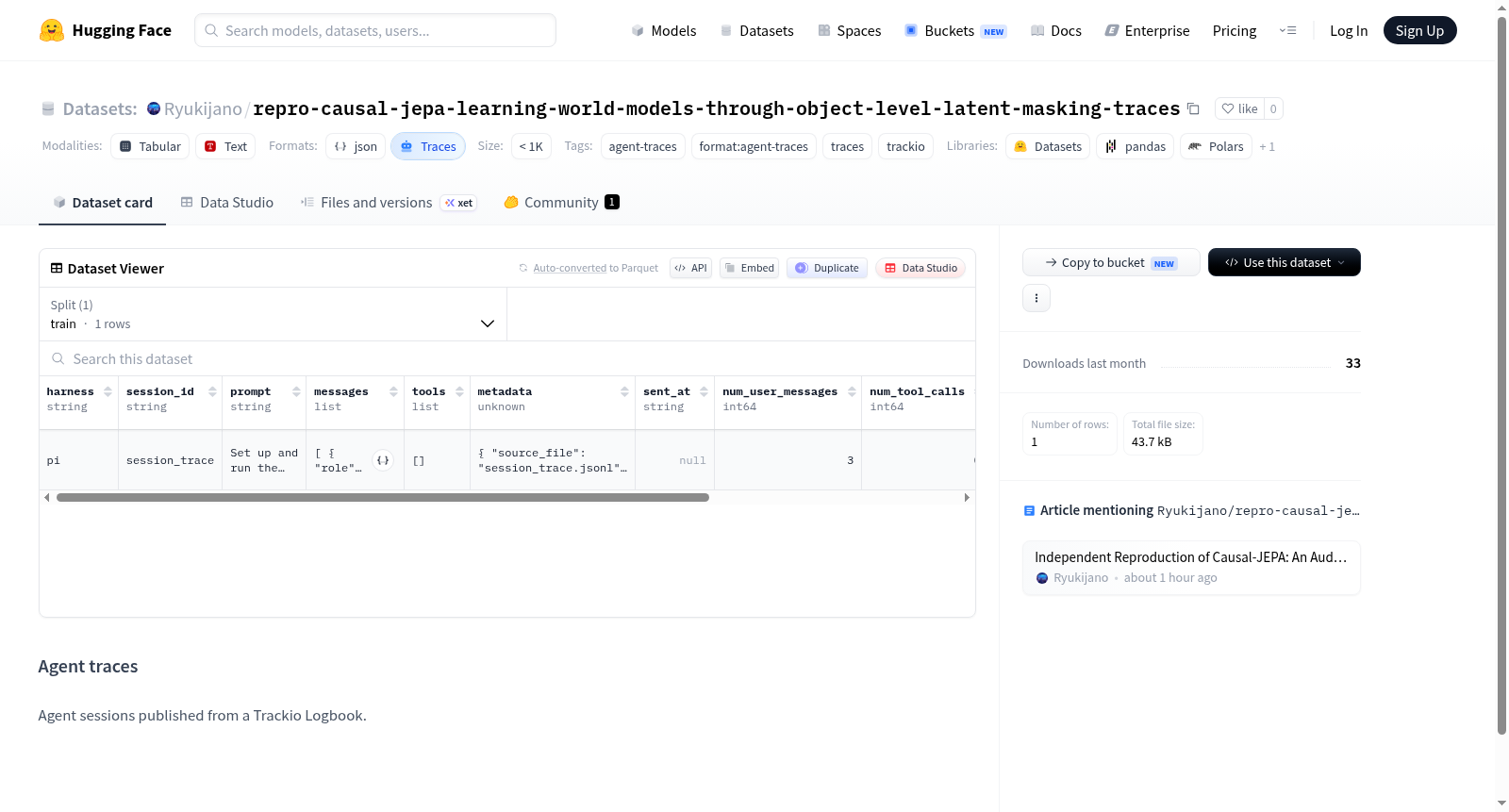
Task: Click the metadata source_file cell
Action: 553,460
